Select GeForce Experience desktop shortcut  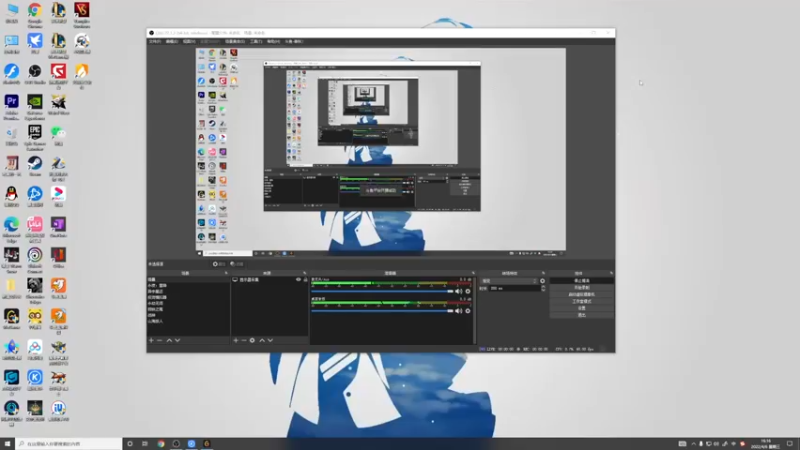[x=35, y=106]
